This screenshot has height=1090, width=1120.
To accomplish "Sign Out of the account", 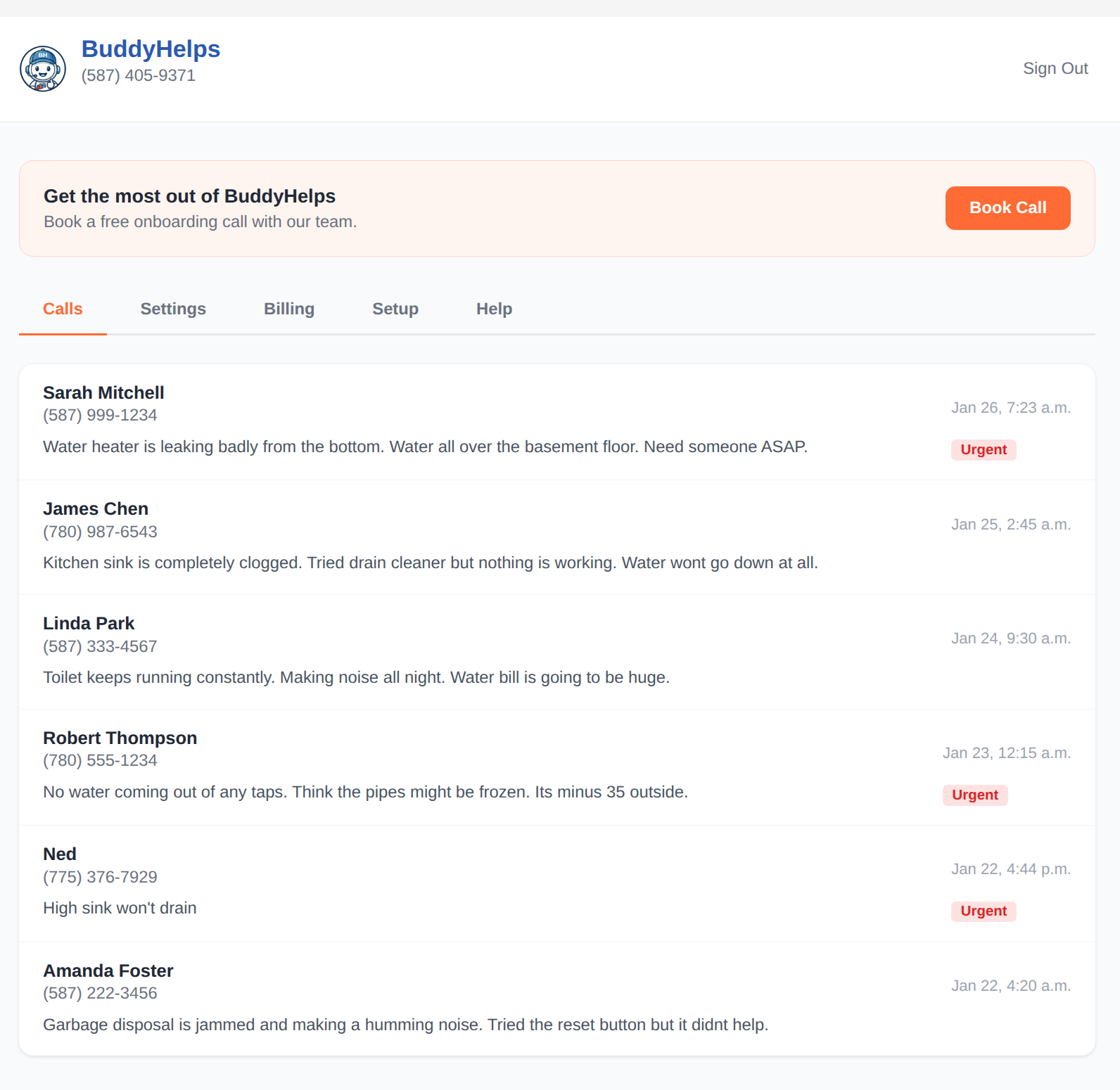I will [x=1055, y=68].
